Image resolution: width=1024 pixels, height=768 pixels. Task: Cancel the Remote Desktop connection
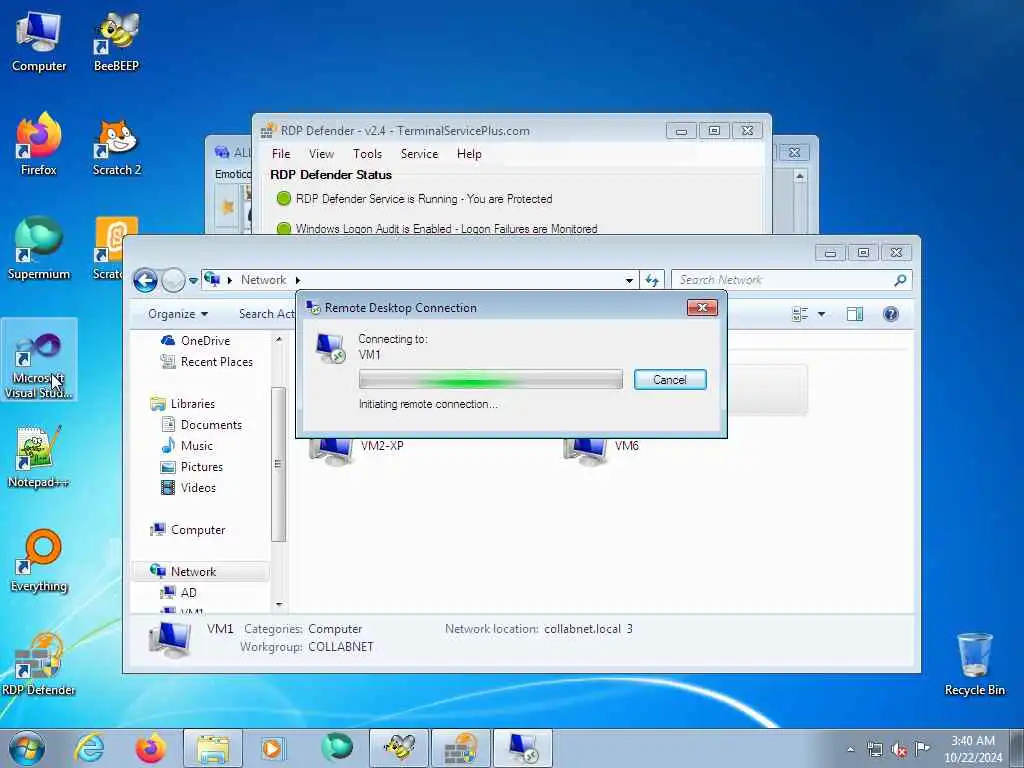[x=670, y=379]
